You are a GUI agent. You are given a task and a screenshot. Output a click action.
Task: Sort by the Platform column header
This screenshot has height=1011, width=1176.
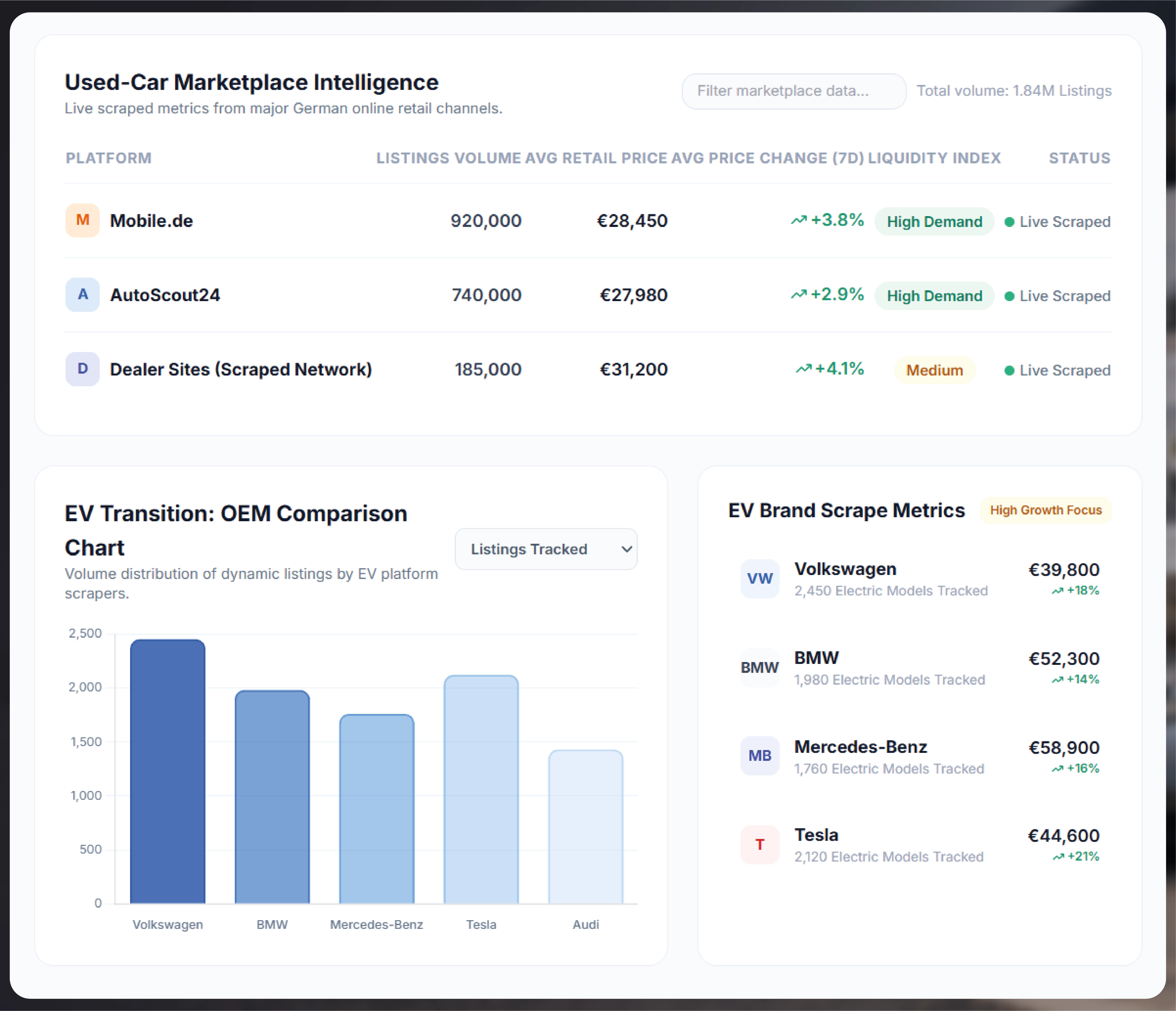(x=108, y=158)
